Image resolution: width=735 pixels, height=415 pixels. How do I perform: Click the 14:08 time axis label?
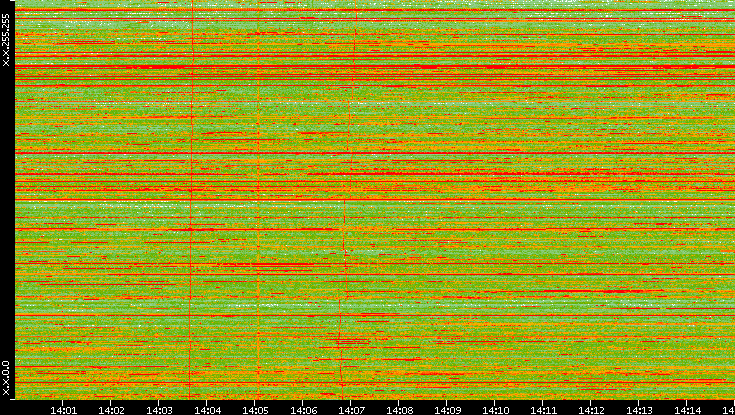click(399, 410)
